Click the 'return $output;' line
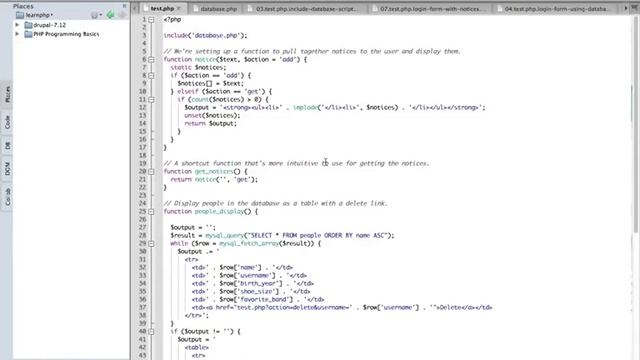This screenshot has width=640, height=360. [x=210, y=123]
